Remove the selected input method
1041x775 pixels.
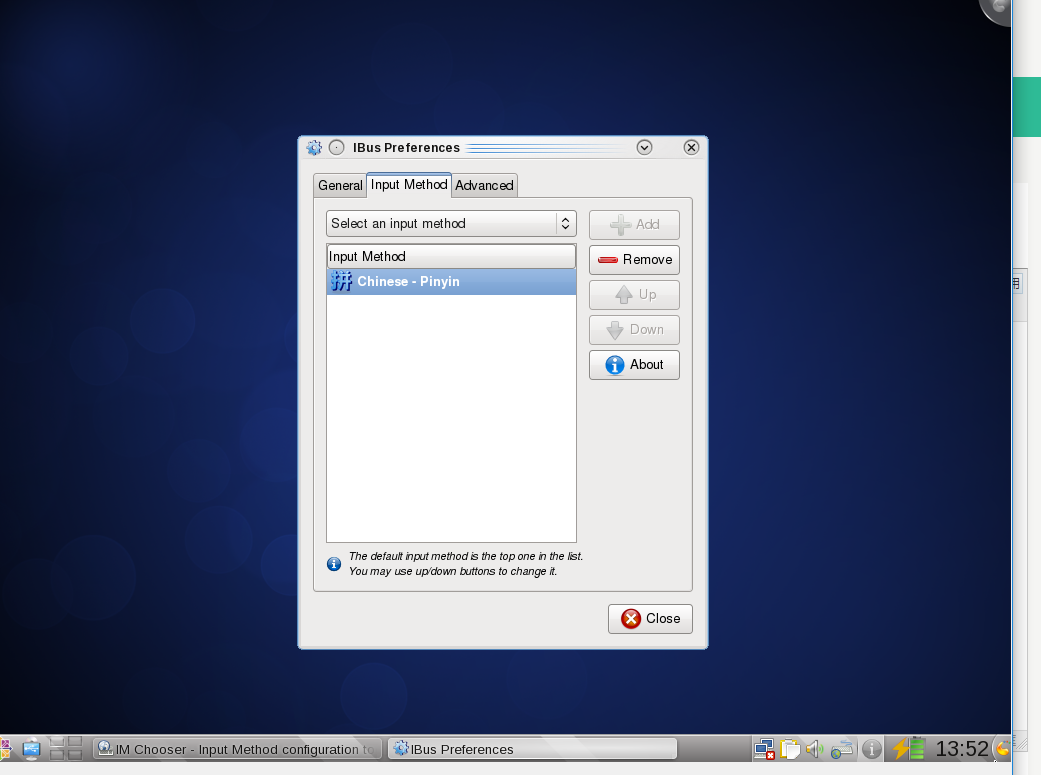(x=634, y=260)
